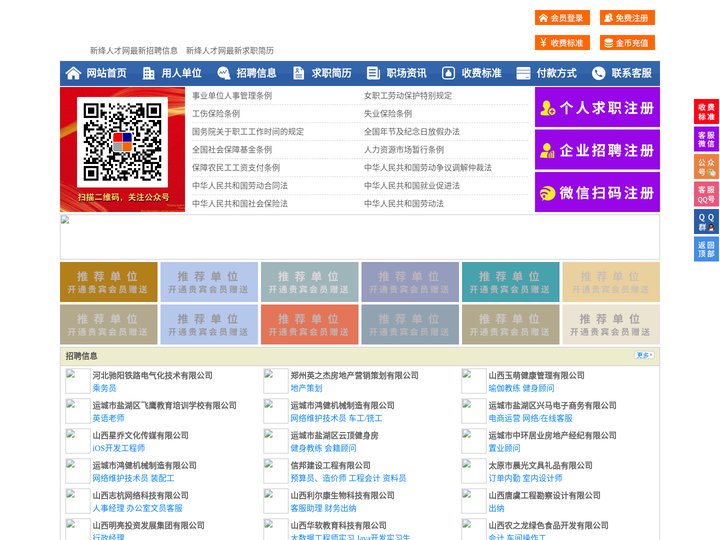The height and width of the screenshot is (540, 720).
Task: Open the 新绛人才网最新招聘信息 link
Action: click(134, 51)
